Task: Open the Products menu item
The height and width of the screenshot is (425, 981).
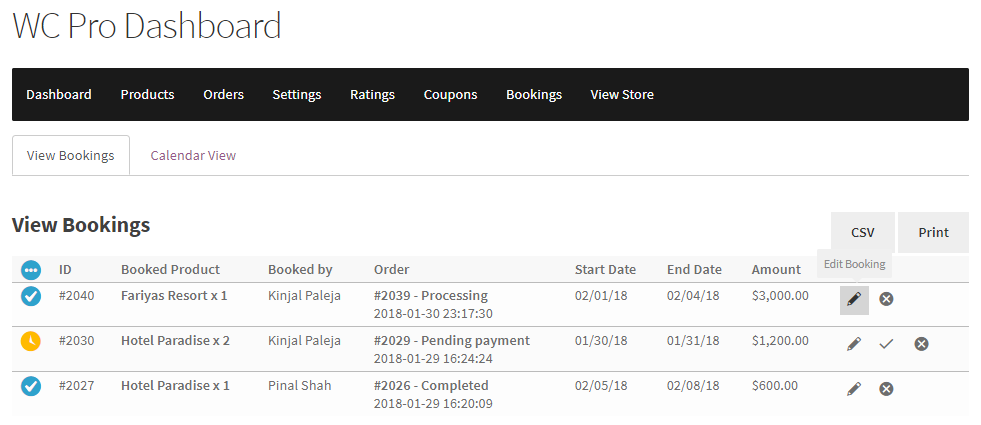Action: [x=148, y=95]
